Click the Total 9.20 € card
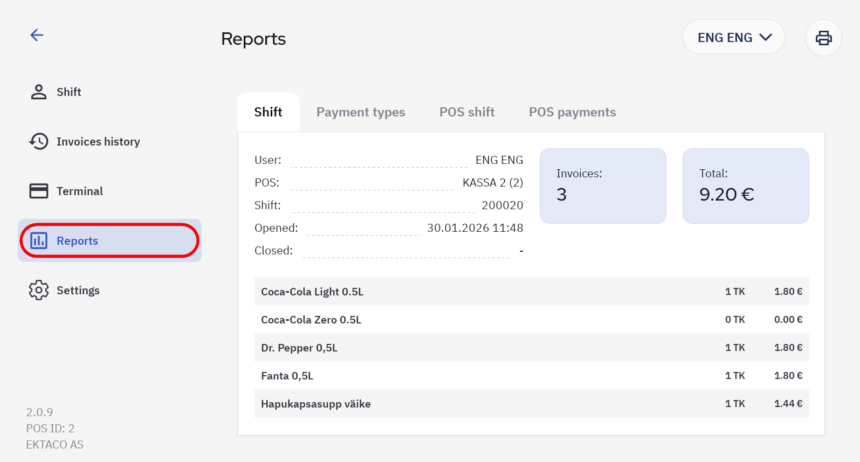 (745, 185)
